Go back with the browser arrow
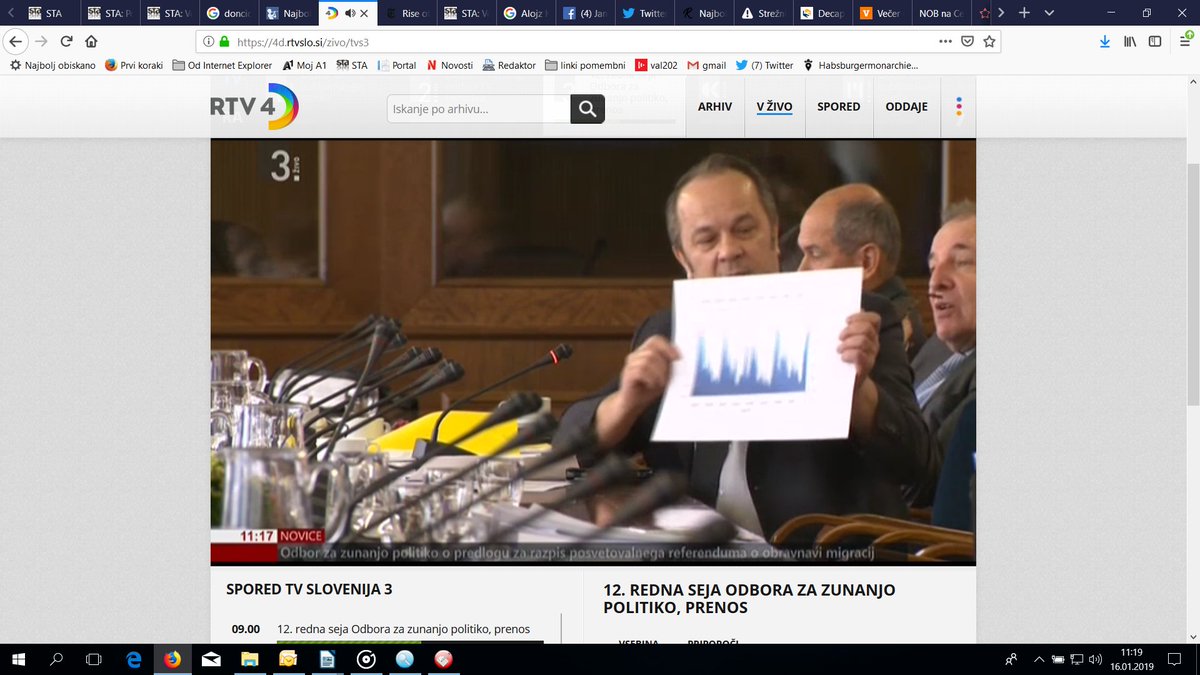This screenshot has width=1200, height=675. point(16,41)
